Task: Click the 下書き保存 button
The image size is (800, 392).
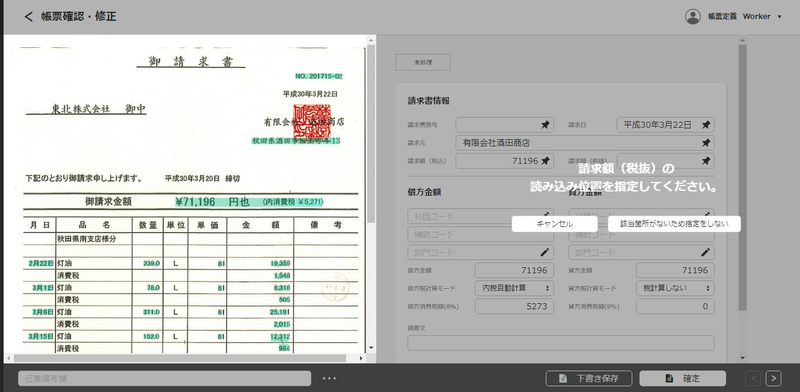Action: pos(589,378)
